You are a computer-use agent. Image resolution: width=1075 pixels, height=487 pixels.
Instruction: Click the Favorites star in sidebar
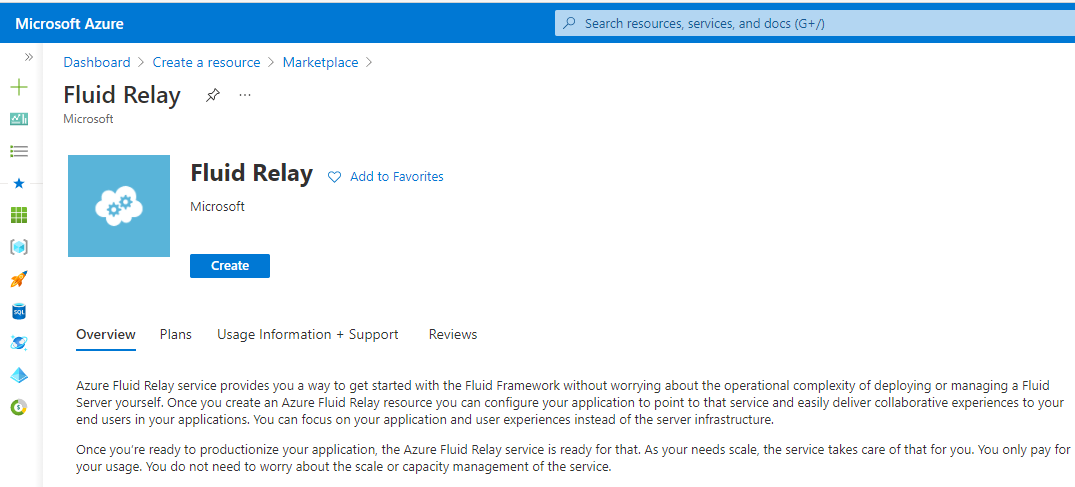pos(19,183)
